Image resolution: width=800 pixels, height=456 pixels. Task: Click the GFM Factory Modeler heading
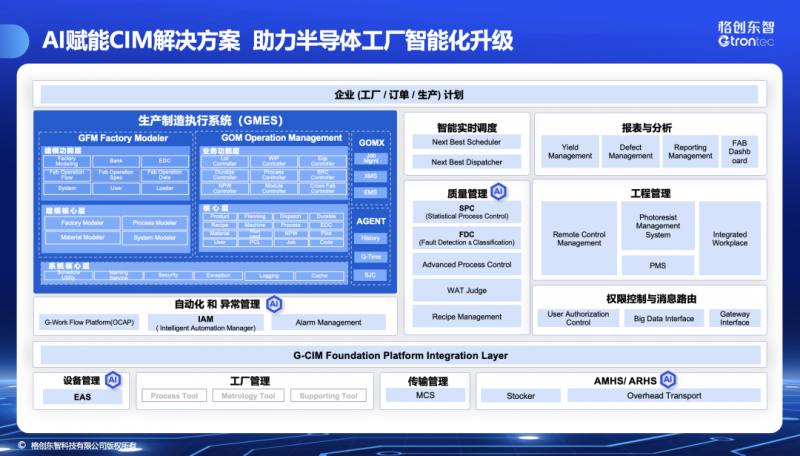coord(123,138)
